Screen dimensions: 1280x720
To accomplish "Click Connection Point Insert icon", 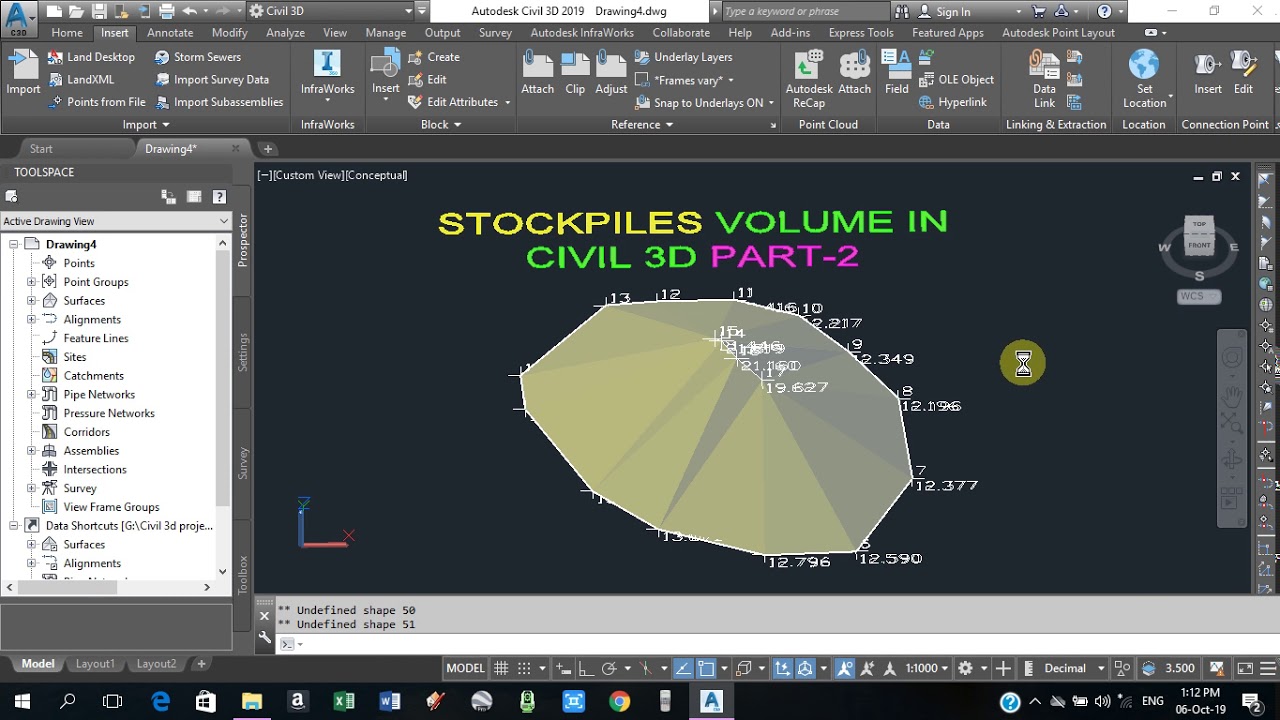I will point(1208,65).
